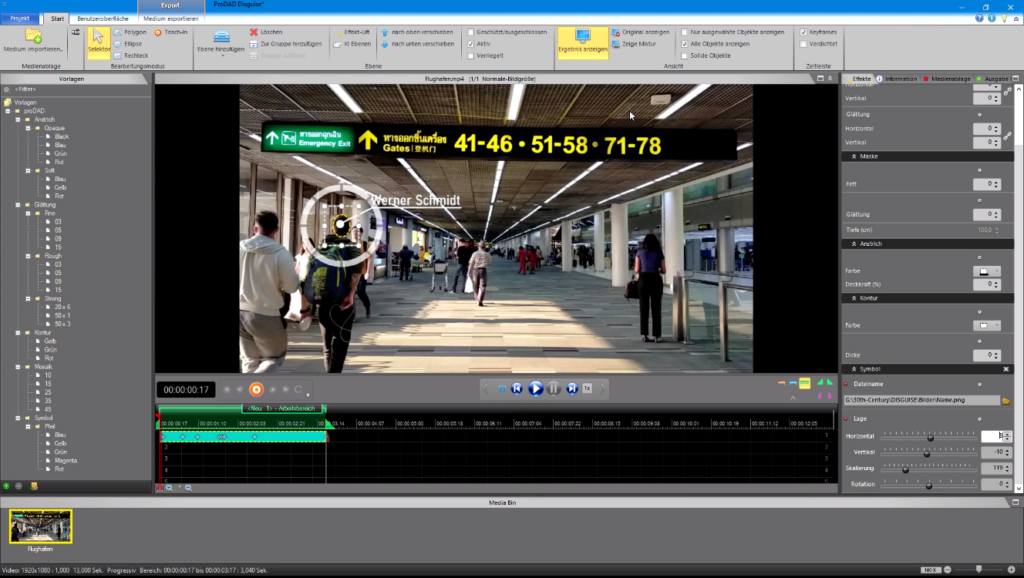Viewport: 1024px width, 578px height.
Task: Open Anstrich Farbe color dropdown
Action: 987,271
